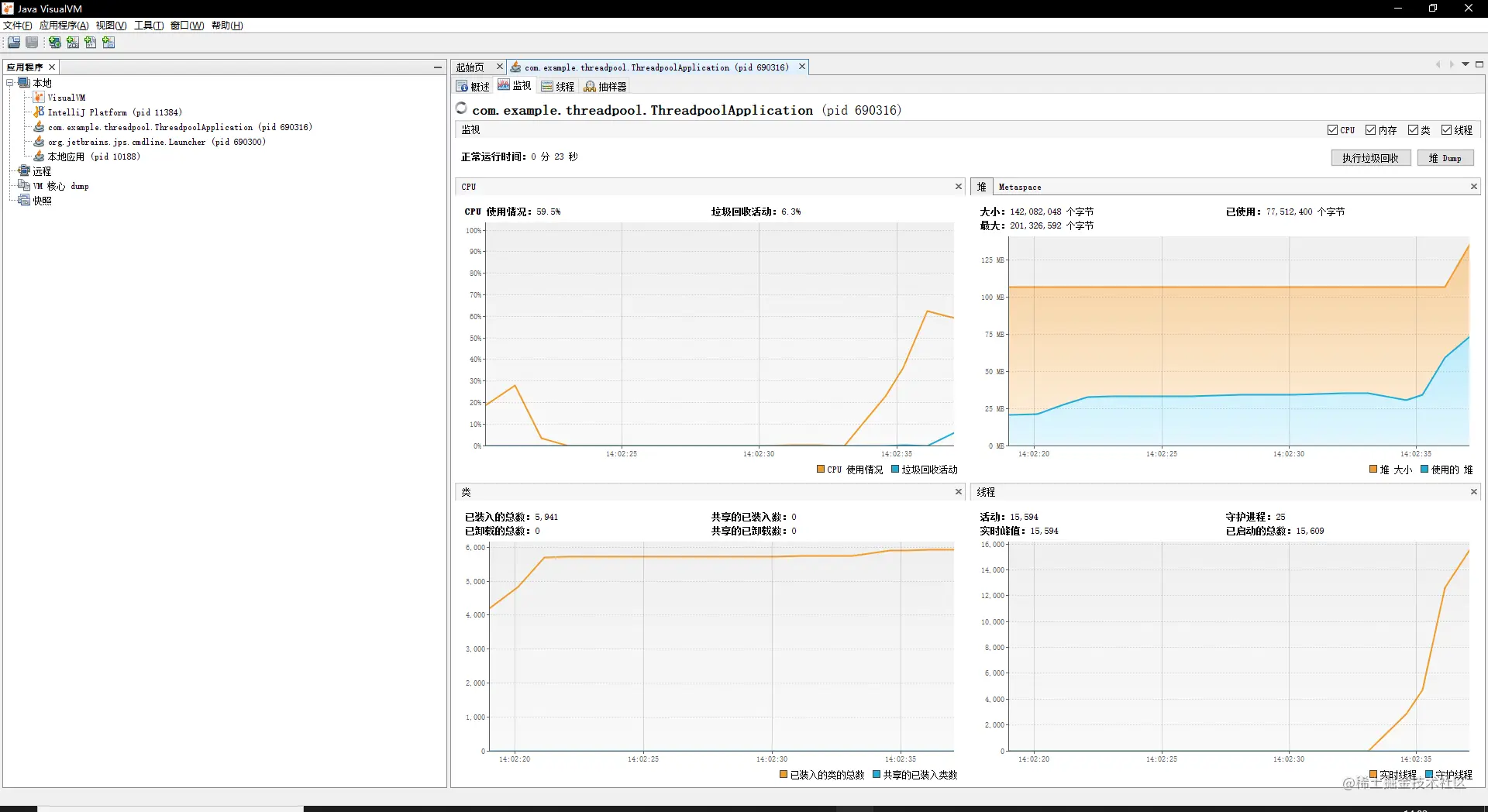Click the scroll documents left arrow
The image size is (1488, 812).
[1438, 65]
